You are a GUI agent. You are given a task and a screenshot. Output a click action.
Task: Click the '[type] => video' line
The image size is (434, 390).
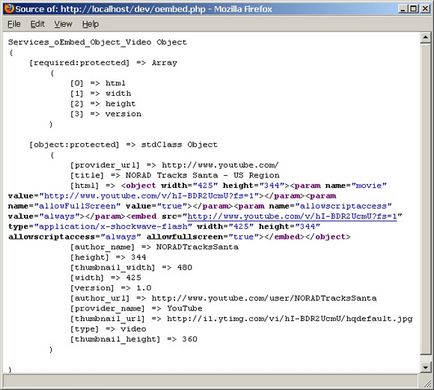point(108,329)
